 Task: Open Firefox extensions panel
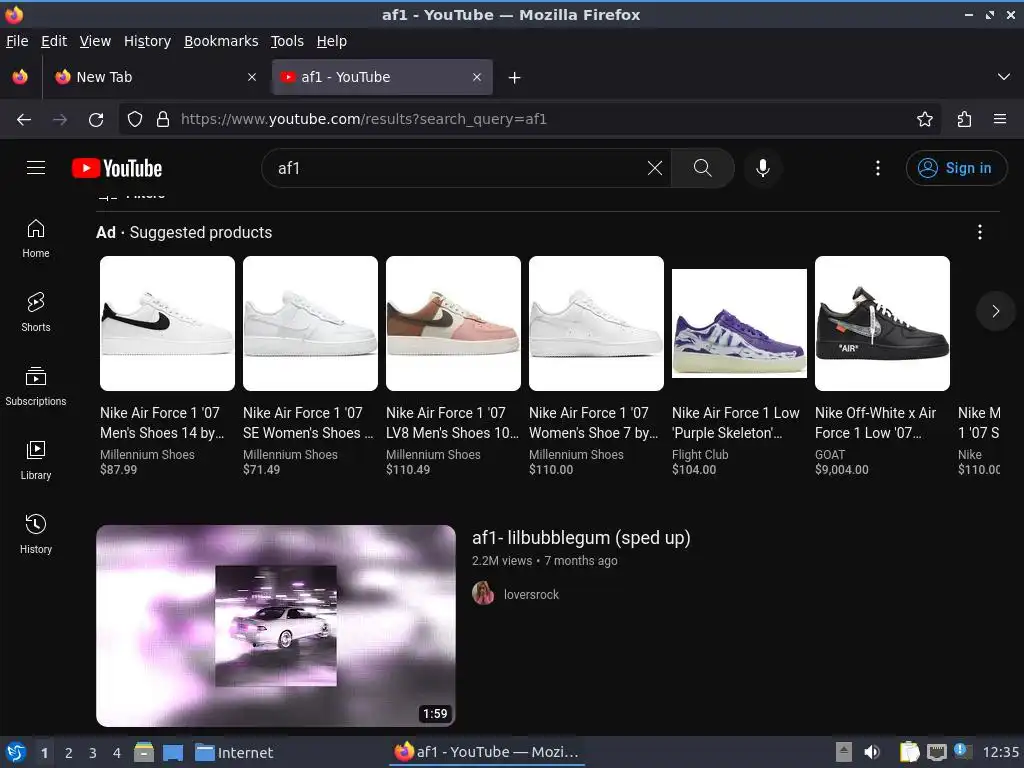point(964,119)
